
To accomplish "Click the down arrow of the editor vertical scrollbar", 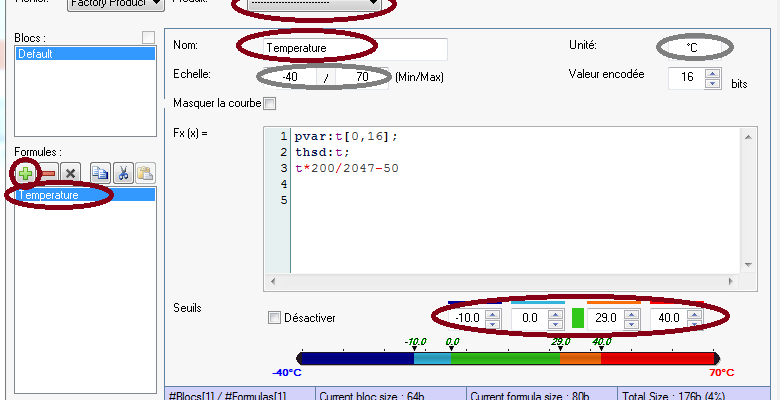I will pos(749,265).
